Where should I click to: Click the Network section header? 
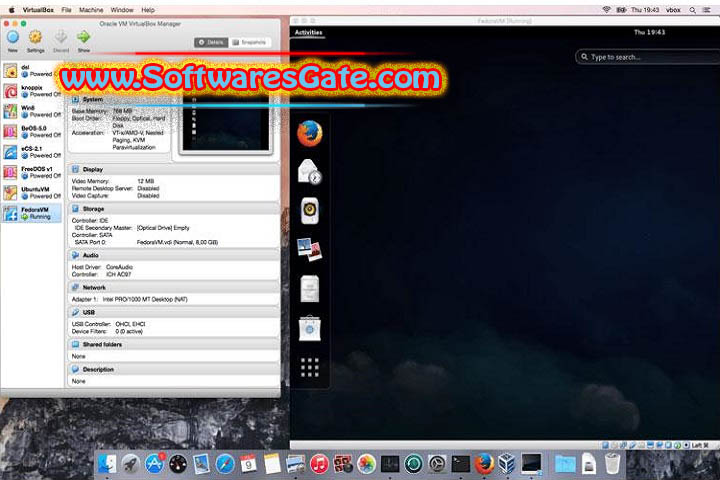pyautogui.click(x=174, y=288)
